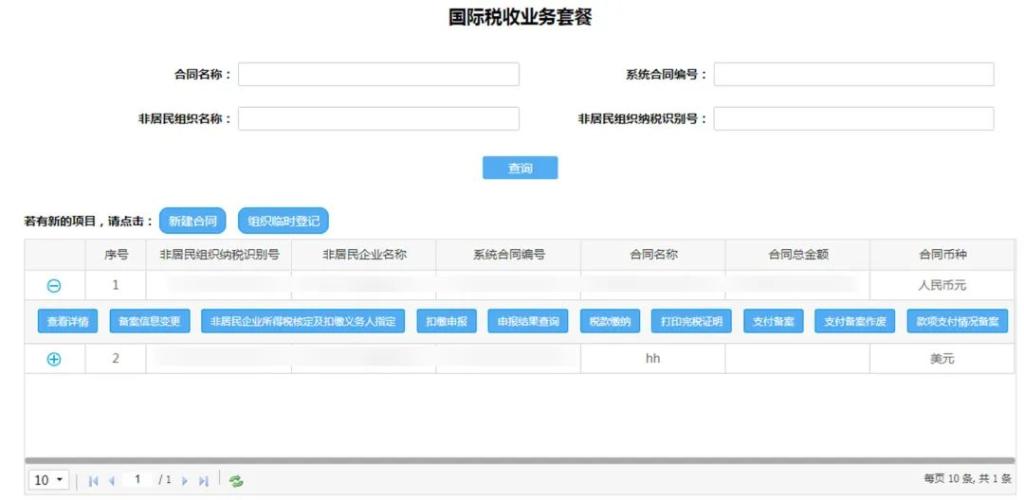
Task: Refresh the table with green refresh icon
Action: [236, 481]
